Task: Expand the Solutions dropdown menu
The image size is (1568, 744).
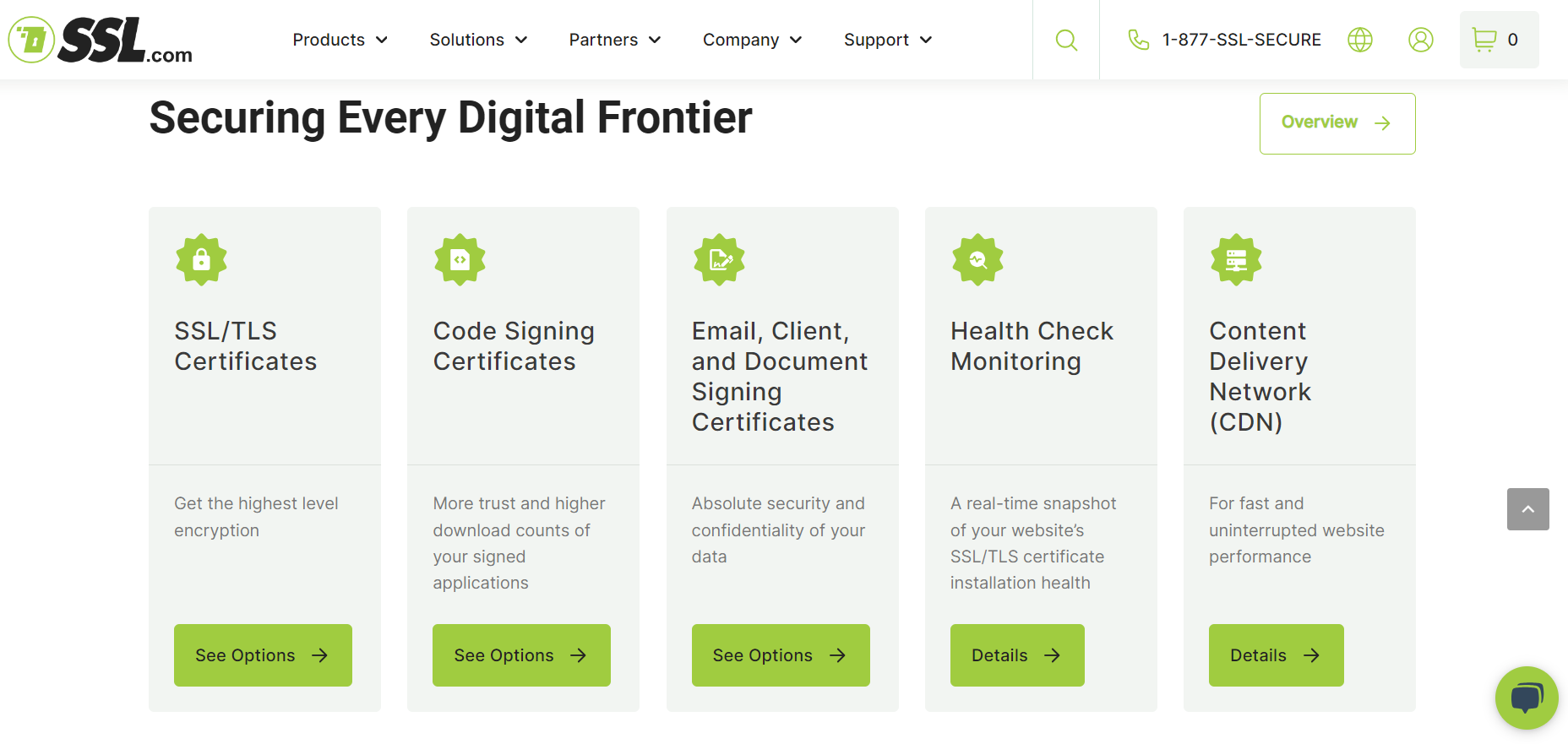Action: point(478,40)
